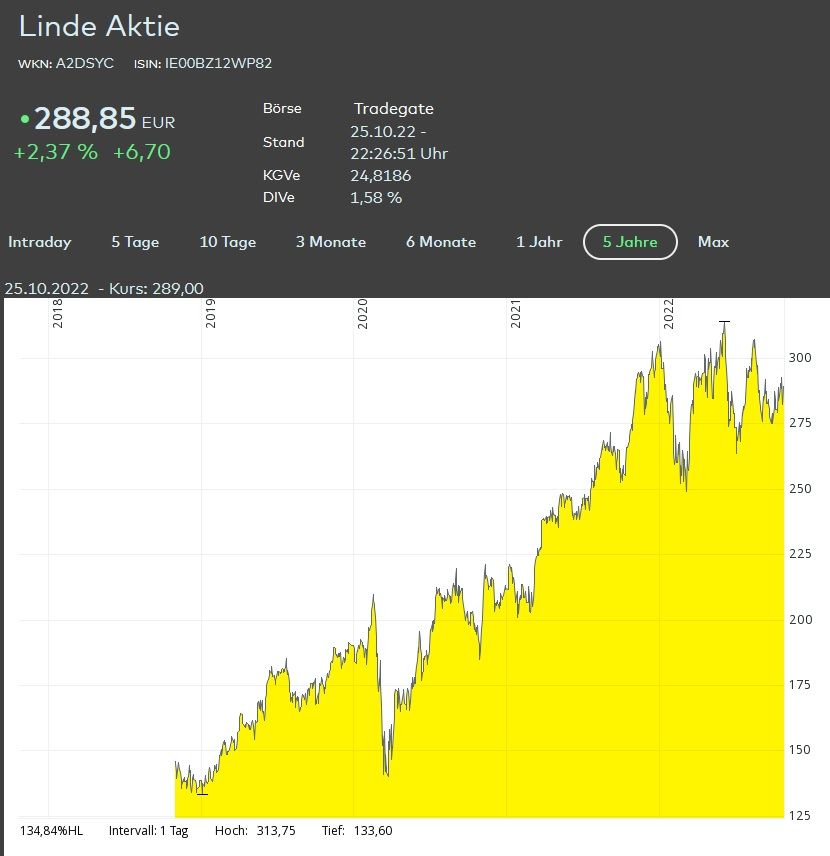Show the 10 Tage chart range
830x856 pixels.
click(228, 242)
